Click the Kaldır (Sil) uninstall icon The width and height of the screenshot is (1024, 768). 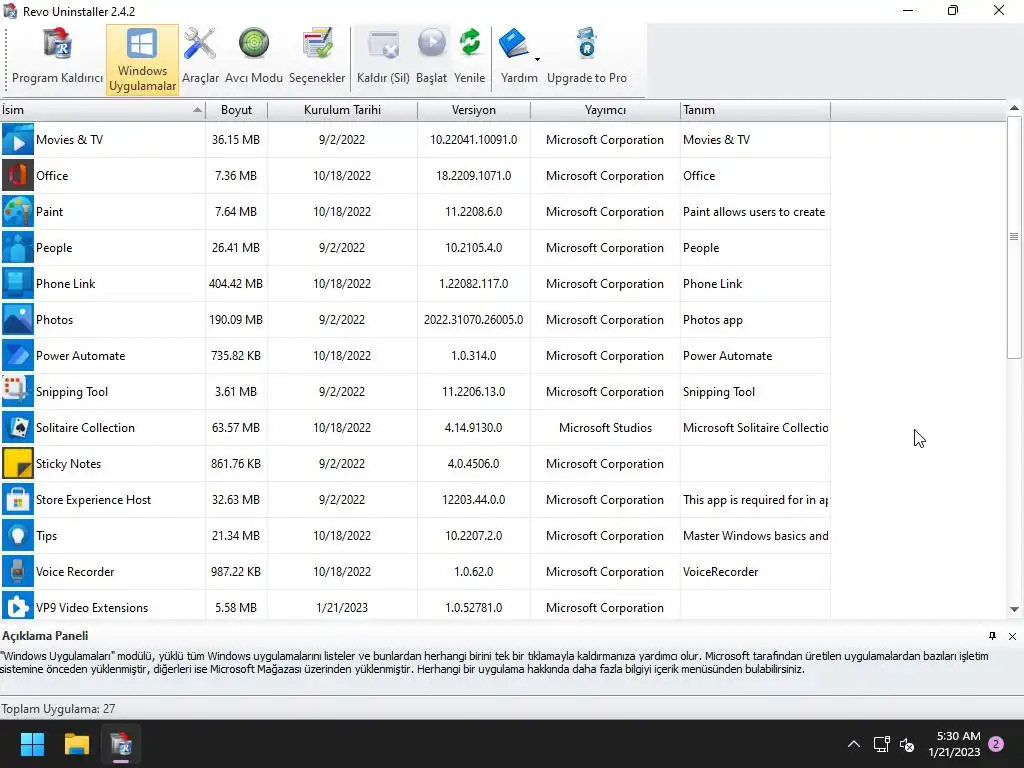[383, 44]
